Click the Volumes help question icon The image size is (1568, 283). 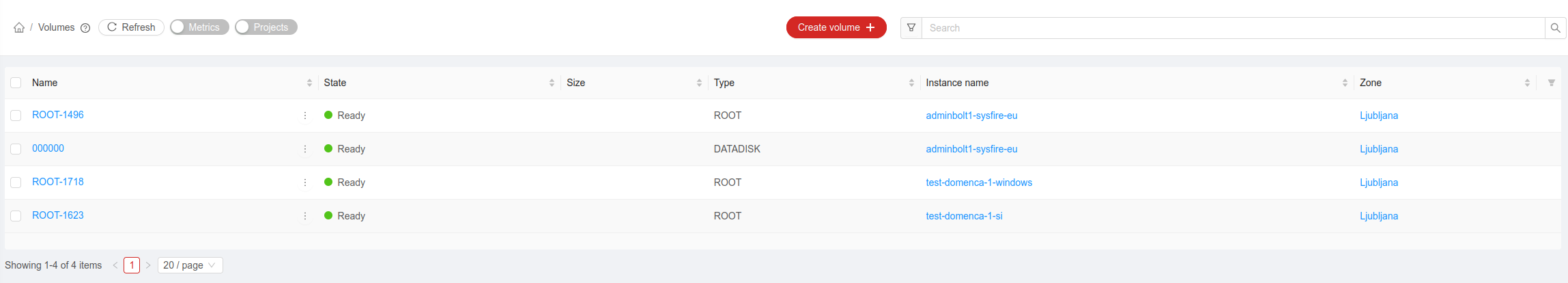[x=85, y=28]
